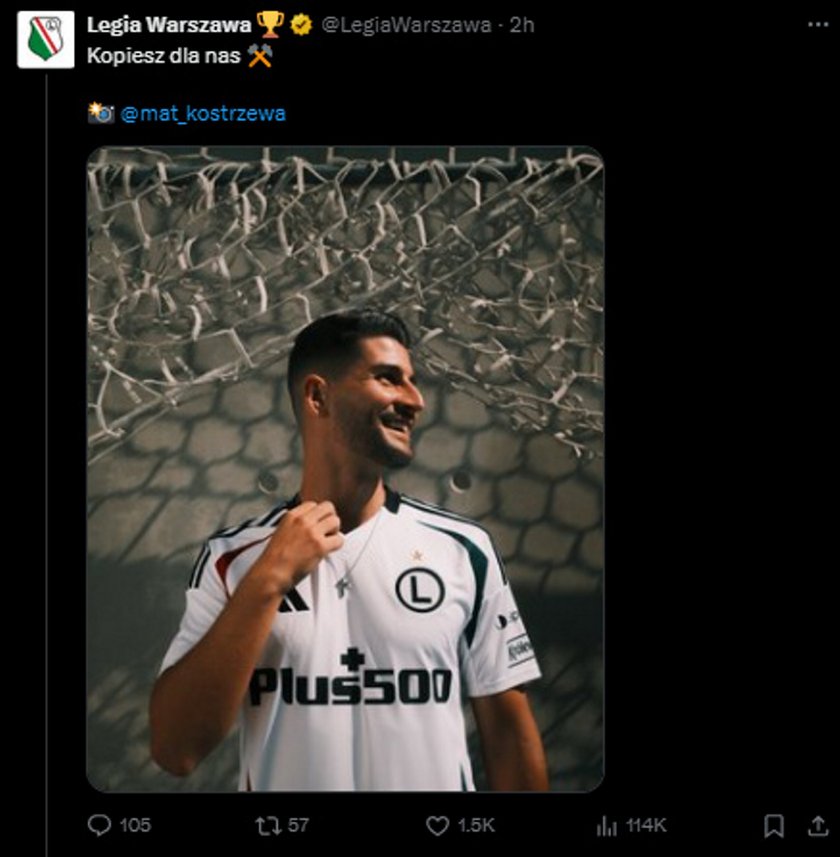
Task: Like the tweet with the heart icon
Action: tap(437, 826)
